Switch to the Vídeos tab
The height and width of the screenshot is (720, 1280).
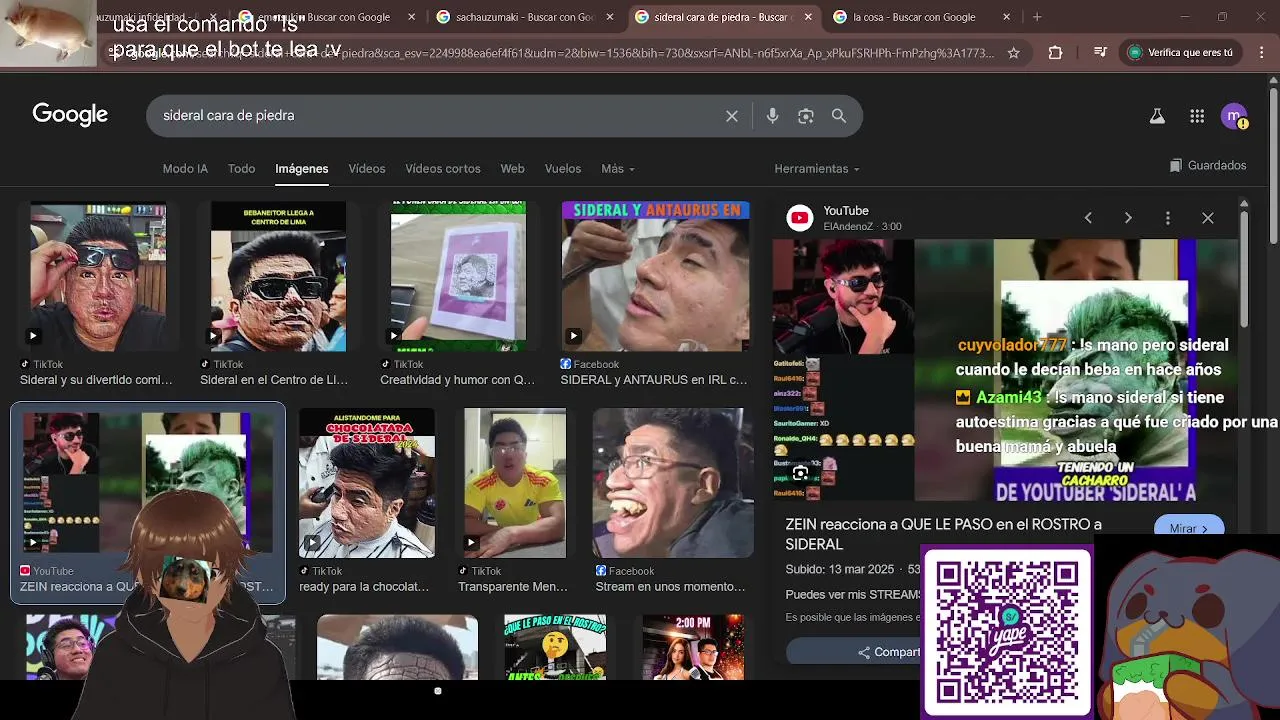[367, 169]
